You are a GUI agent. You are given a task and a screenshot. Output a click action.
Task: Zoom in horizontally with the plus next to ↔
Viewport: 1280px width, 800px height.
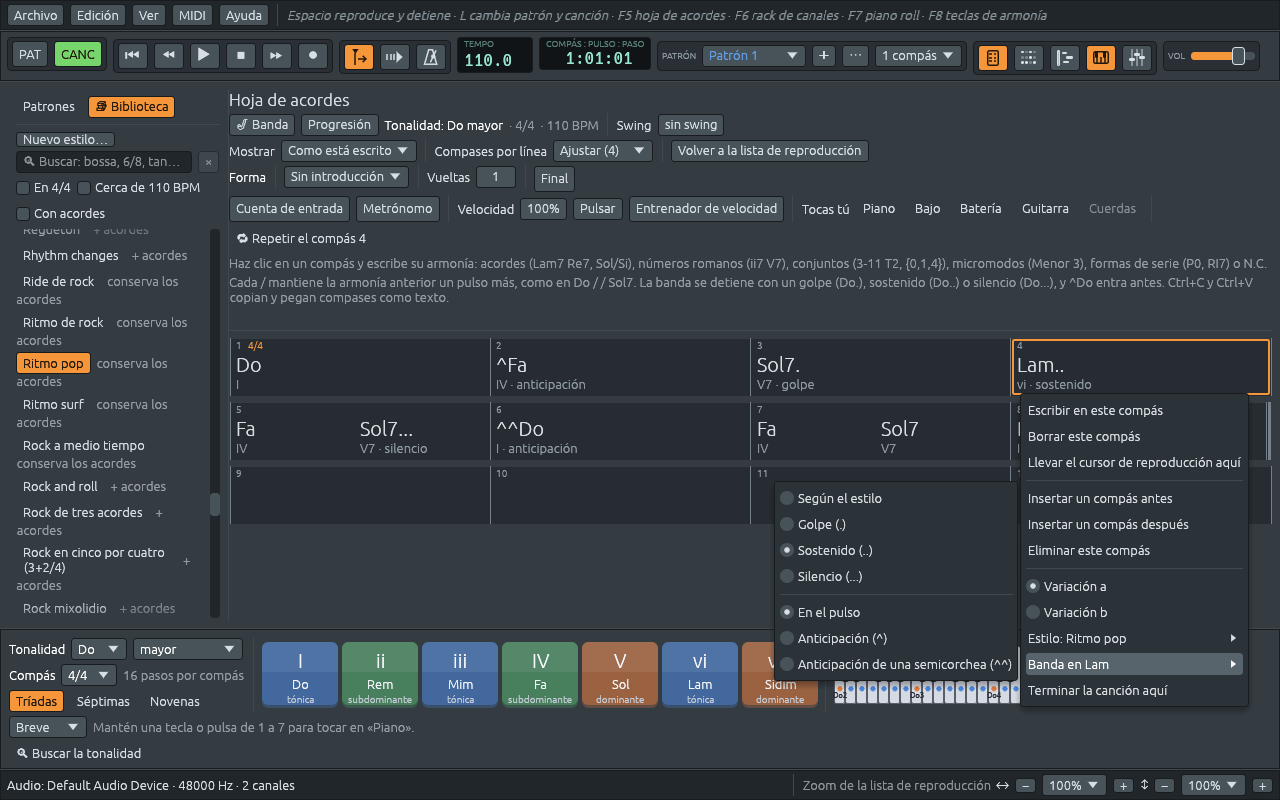coord(1123,786)
